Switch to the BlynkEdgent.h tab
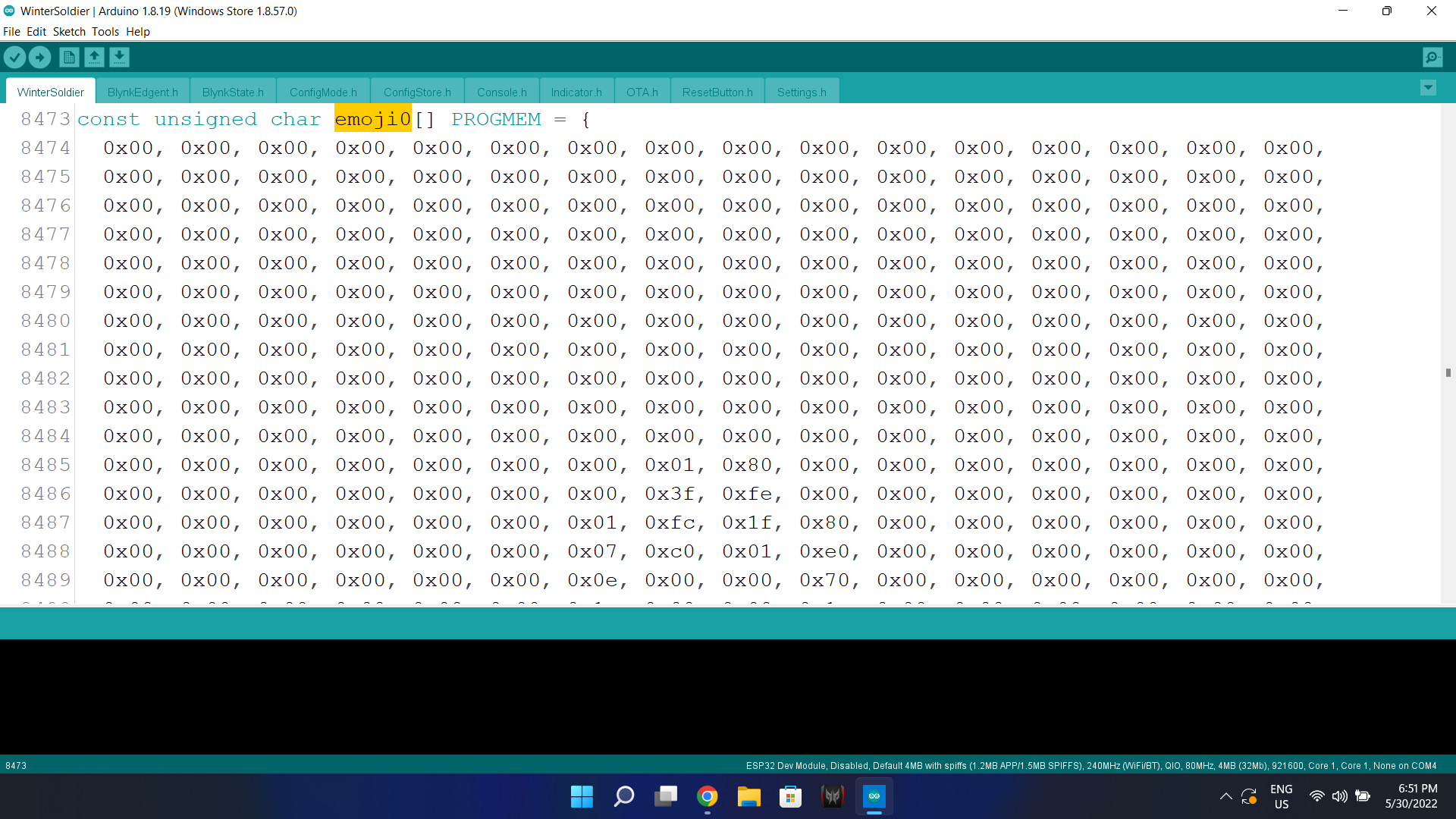Image resolution: width=1456 pixels, height=819 pixels. 142,92
